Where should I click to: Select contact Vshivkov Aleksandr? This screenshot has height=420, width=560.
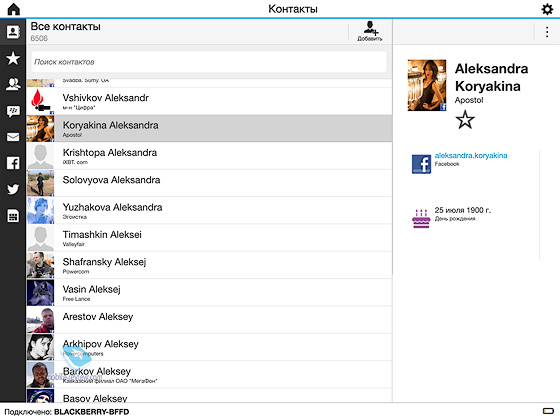[209, 101]
